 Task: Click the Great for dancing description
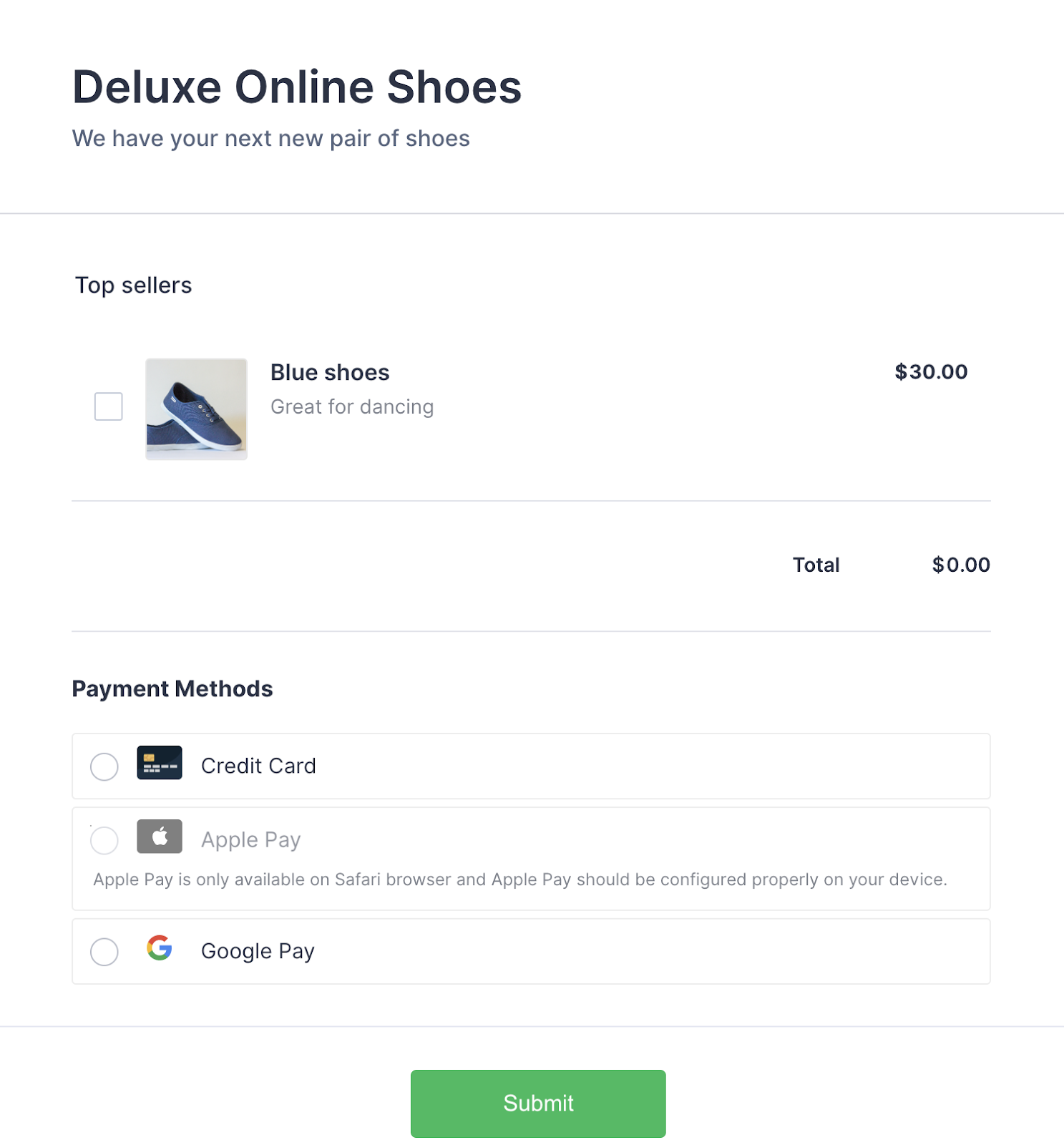352,407
